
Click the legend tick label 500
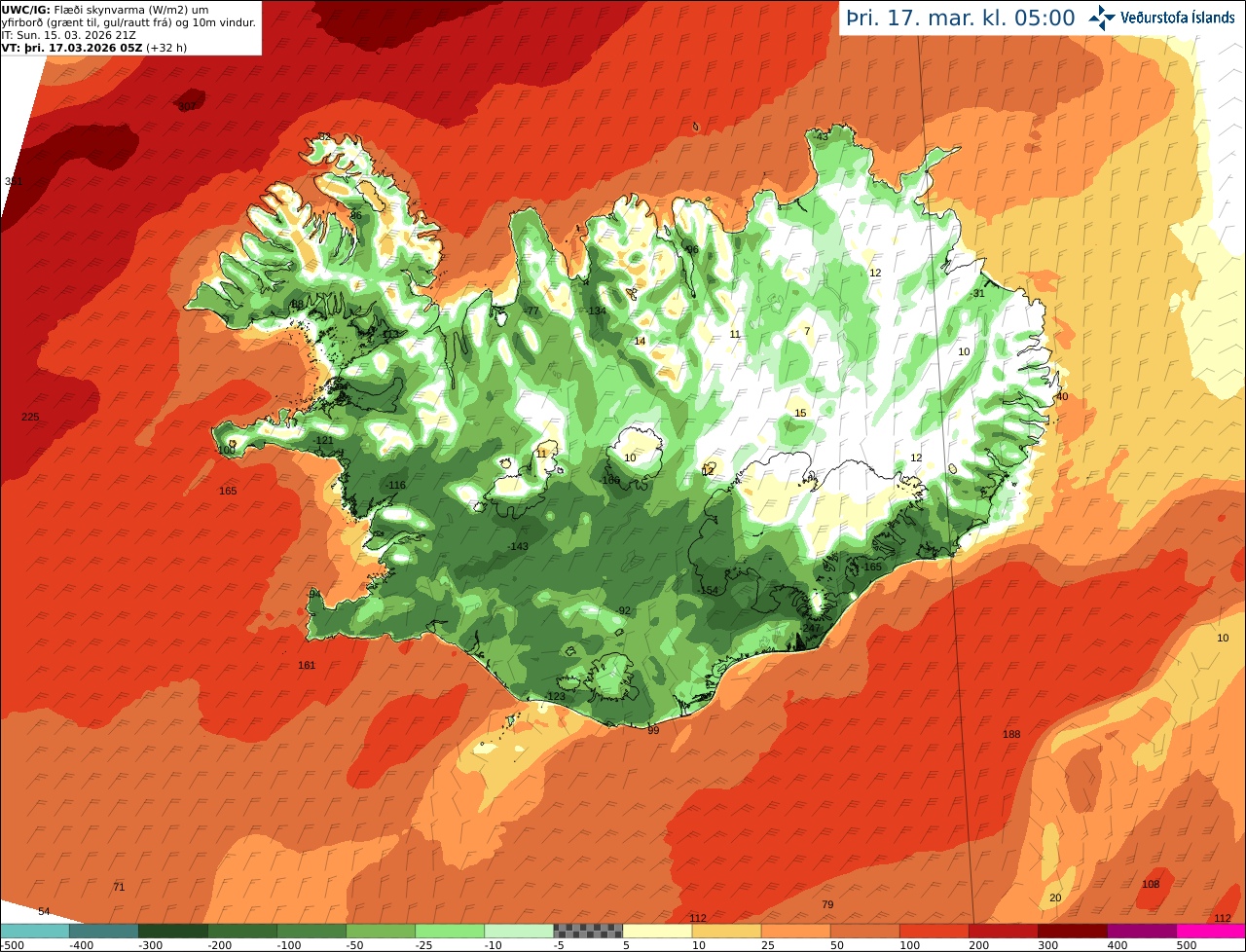pos(1187,945)
